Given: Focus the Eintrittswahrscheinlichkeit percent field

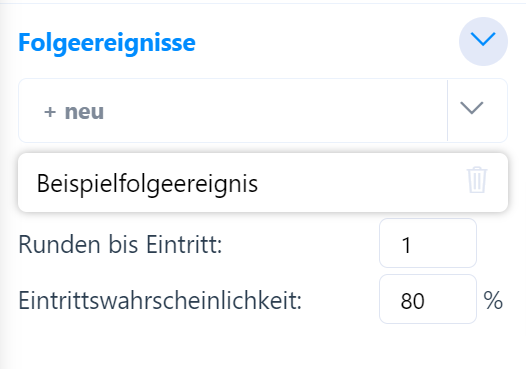Looking at the screenshot, I should [x=428, y=299].
